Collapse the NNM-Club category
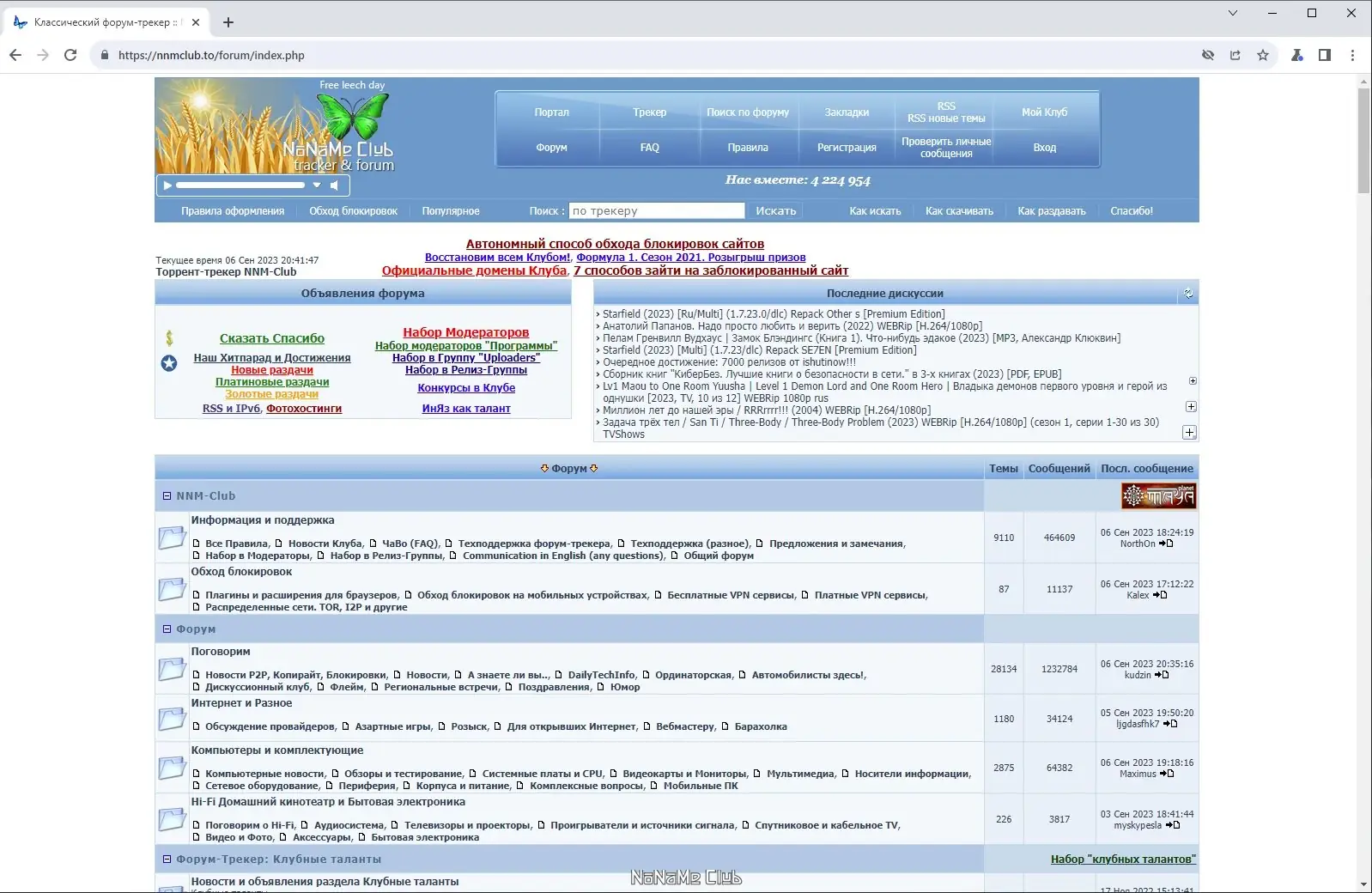Image resolution: width=1372 pixels, height=893 pixels. [x=167, y=495]
